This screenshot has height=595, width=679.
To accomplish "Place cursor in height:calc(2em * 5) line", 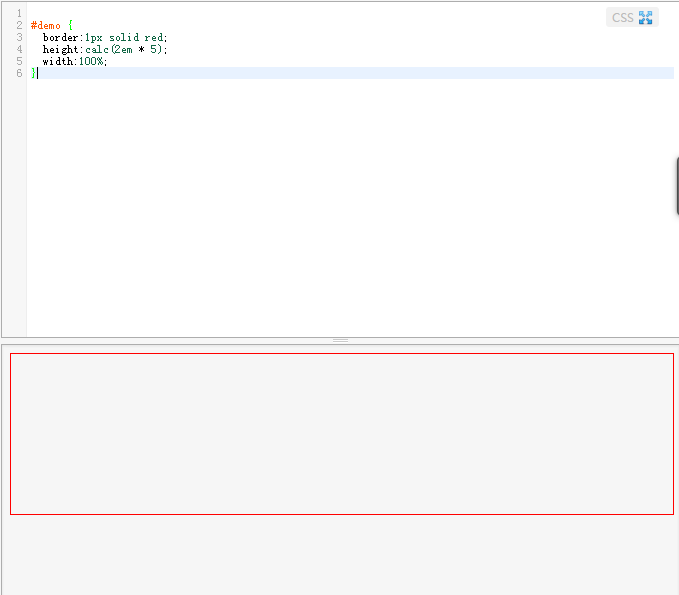I will [105, 49].
